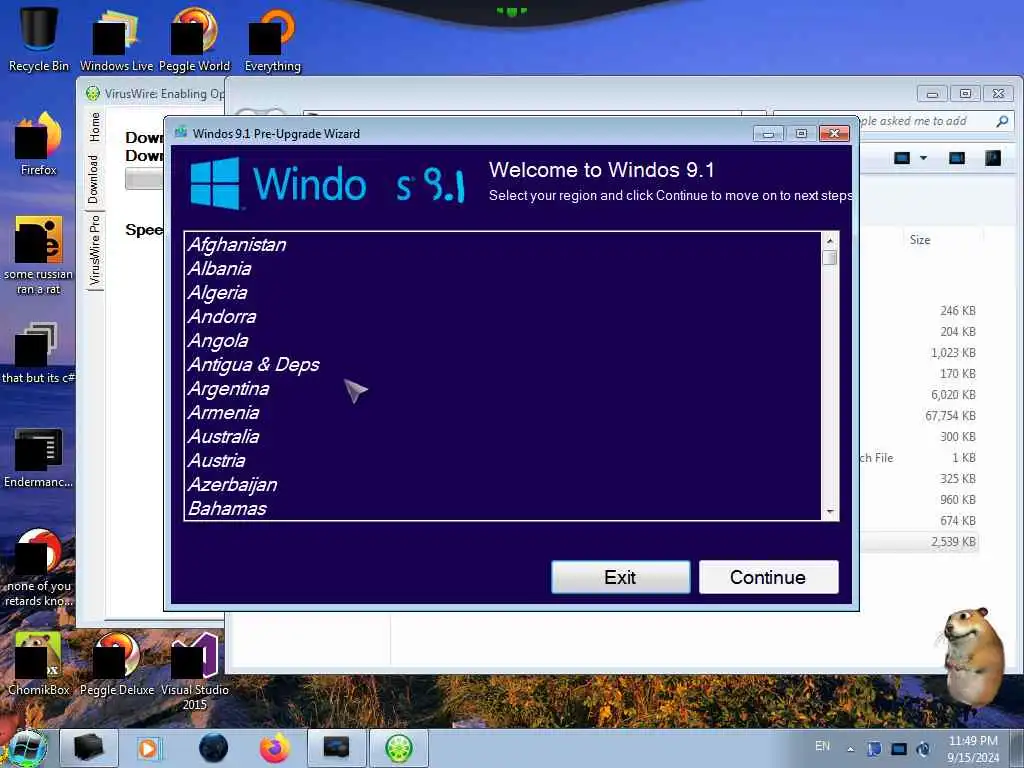Image resolution: width=1024 pixels, height=768 pixels.
Task: Open Windows Media Player from the taskbar
Action: (x=148, y=748)
